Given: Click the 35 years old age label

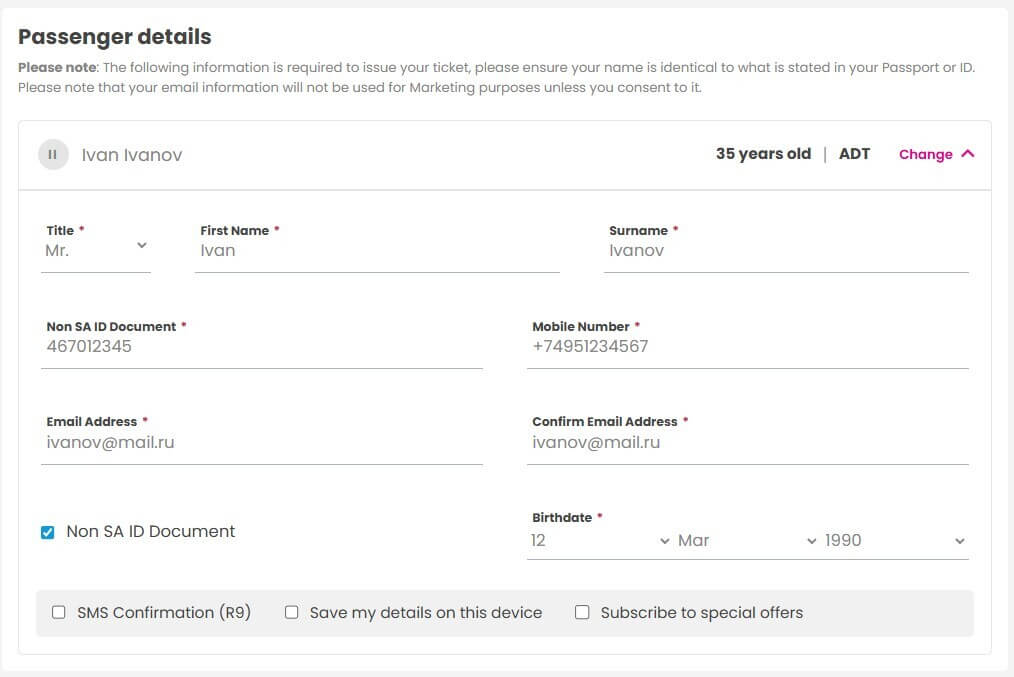Looking at the screenshot, I should 763,154.
